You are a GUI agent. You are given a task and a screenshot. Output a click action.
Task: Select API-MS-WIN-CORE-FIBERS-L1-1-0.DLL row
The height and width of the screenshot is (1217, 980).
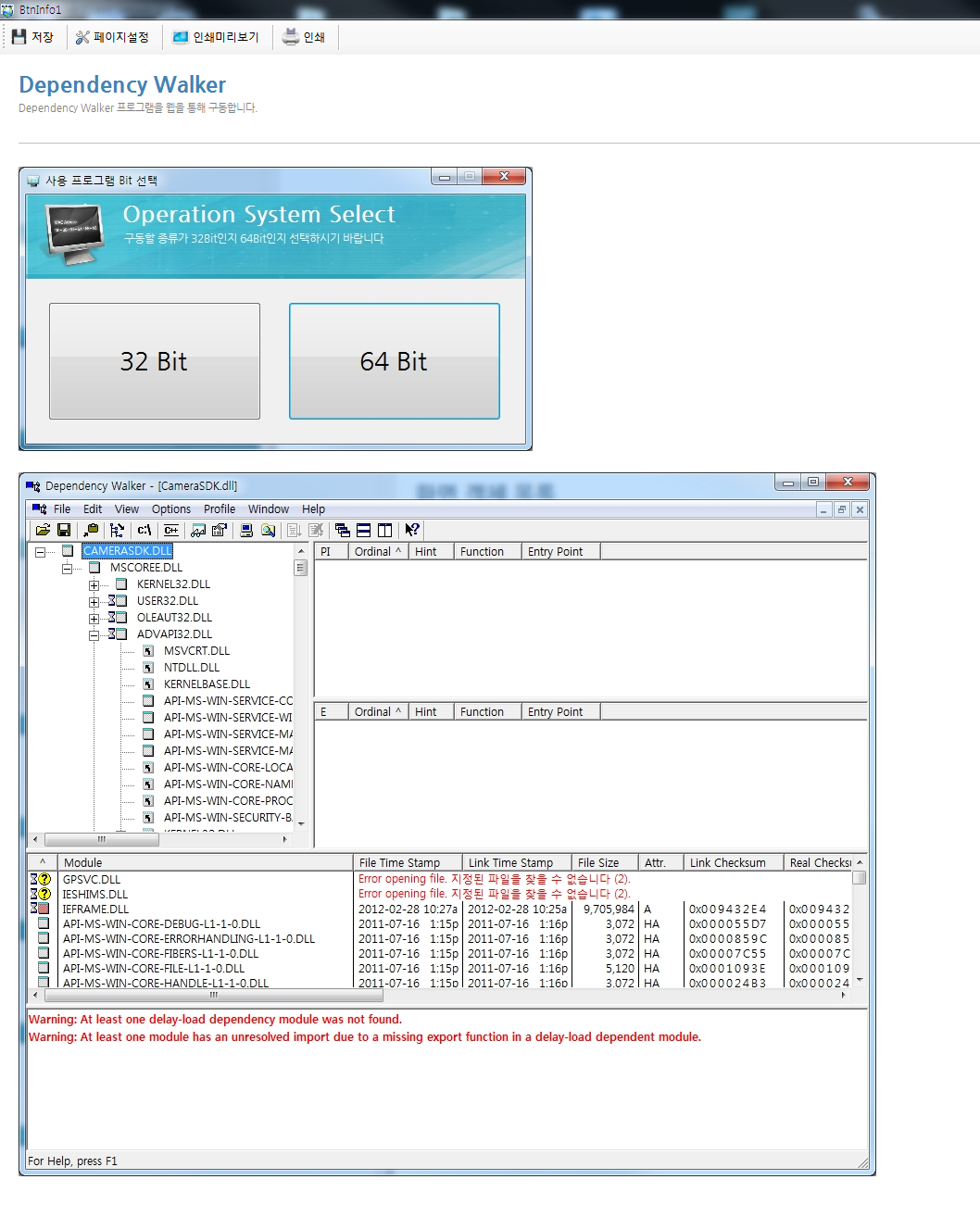(160, 954)
